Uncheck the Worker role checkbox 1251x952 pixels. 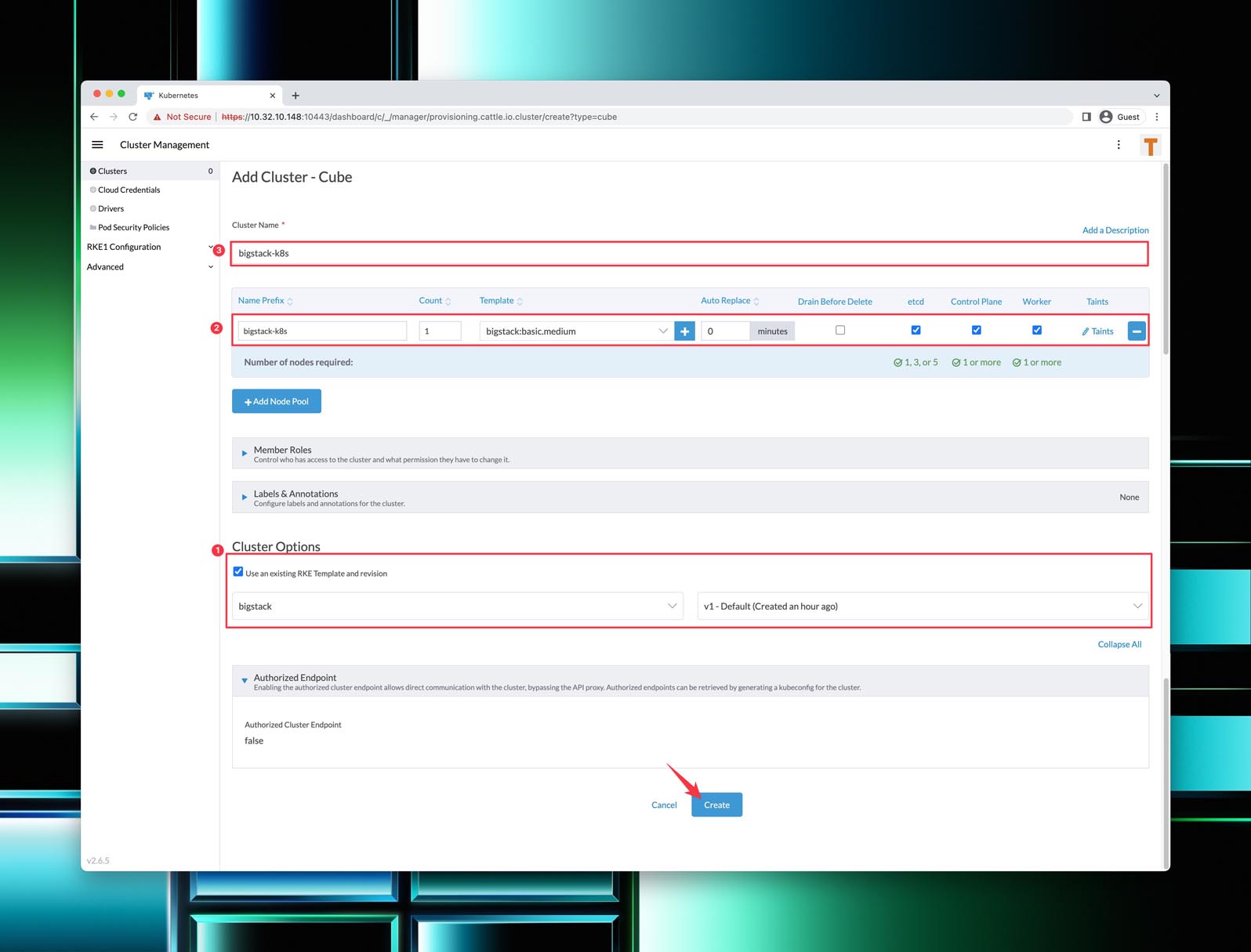[1037, 330]
